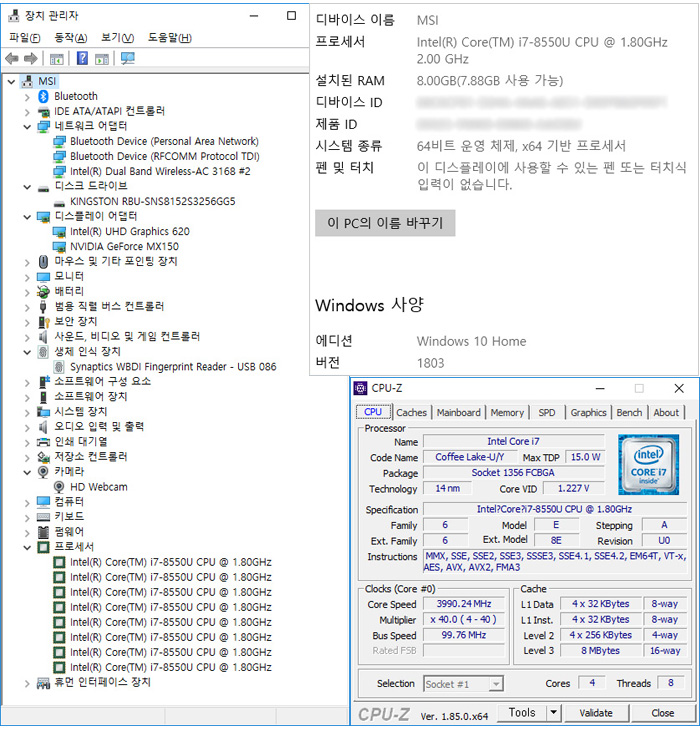Click the 인쇄 대기열 printer icon
The height and width of the screenshot is (730, 700).
43,442
